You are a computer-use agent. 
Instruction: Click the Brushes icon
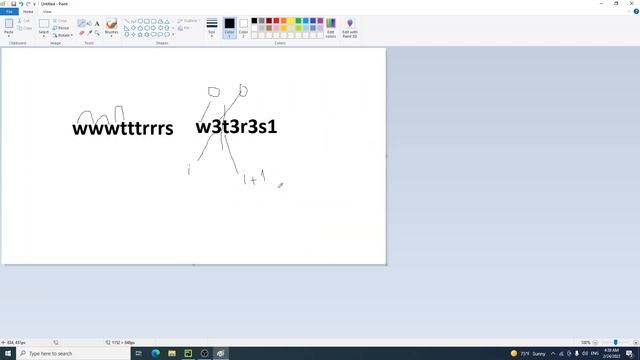(x=111, y=24)
